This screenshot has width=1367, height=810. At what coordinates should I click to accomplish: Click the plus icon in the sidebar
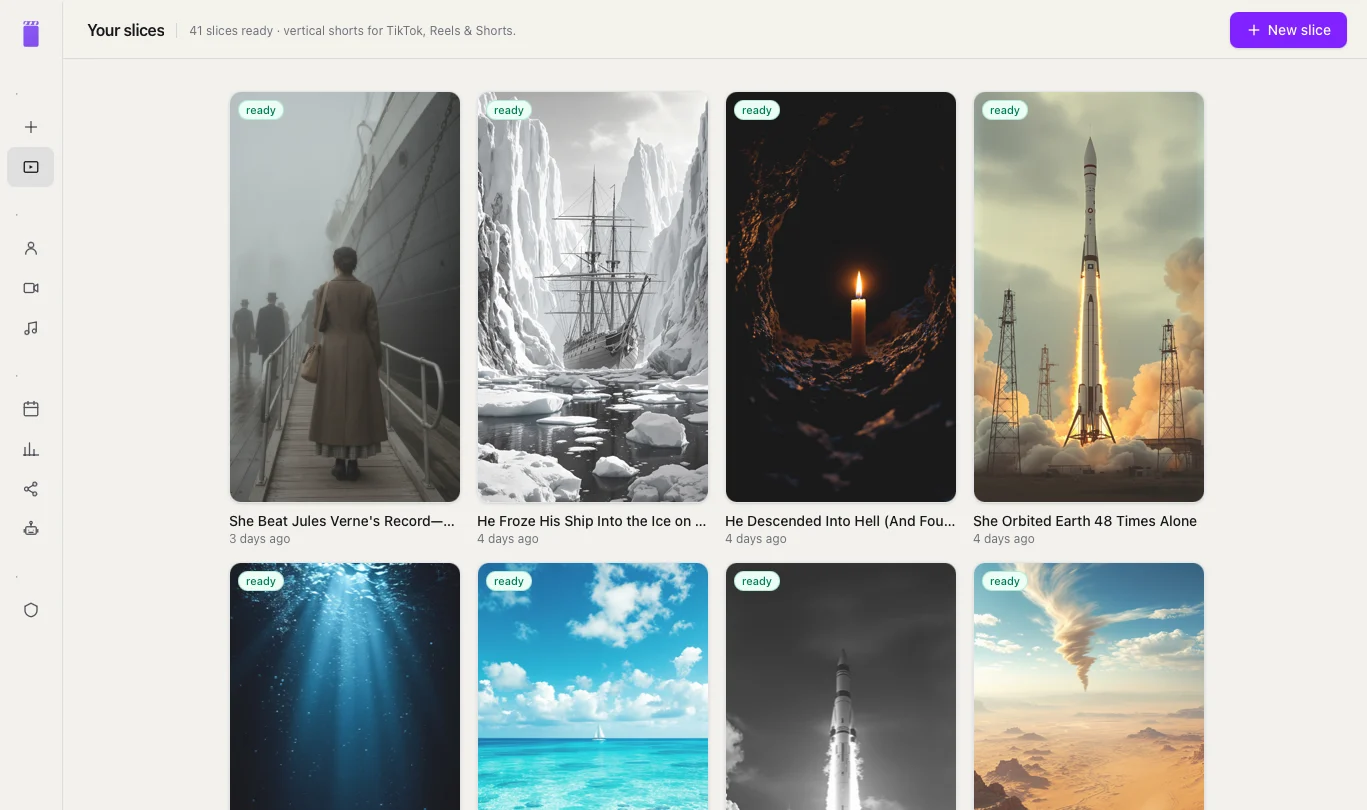31,127
